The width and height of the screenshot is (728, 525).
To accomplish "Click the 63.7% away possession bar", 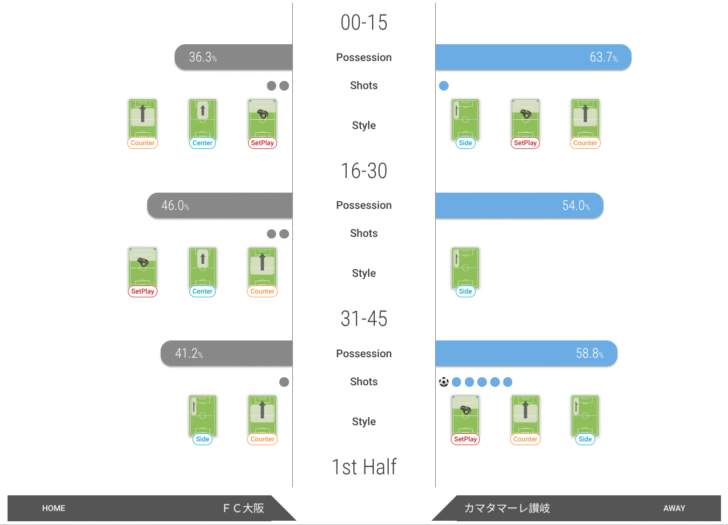I will [x=533, y=57].
